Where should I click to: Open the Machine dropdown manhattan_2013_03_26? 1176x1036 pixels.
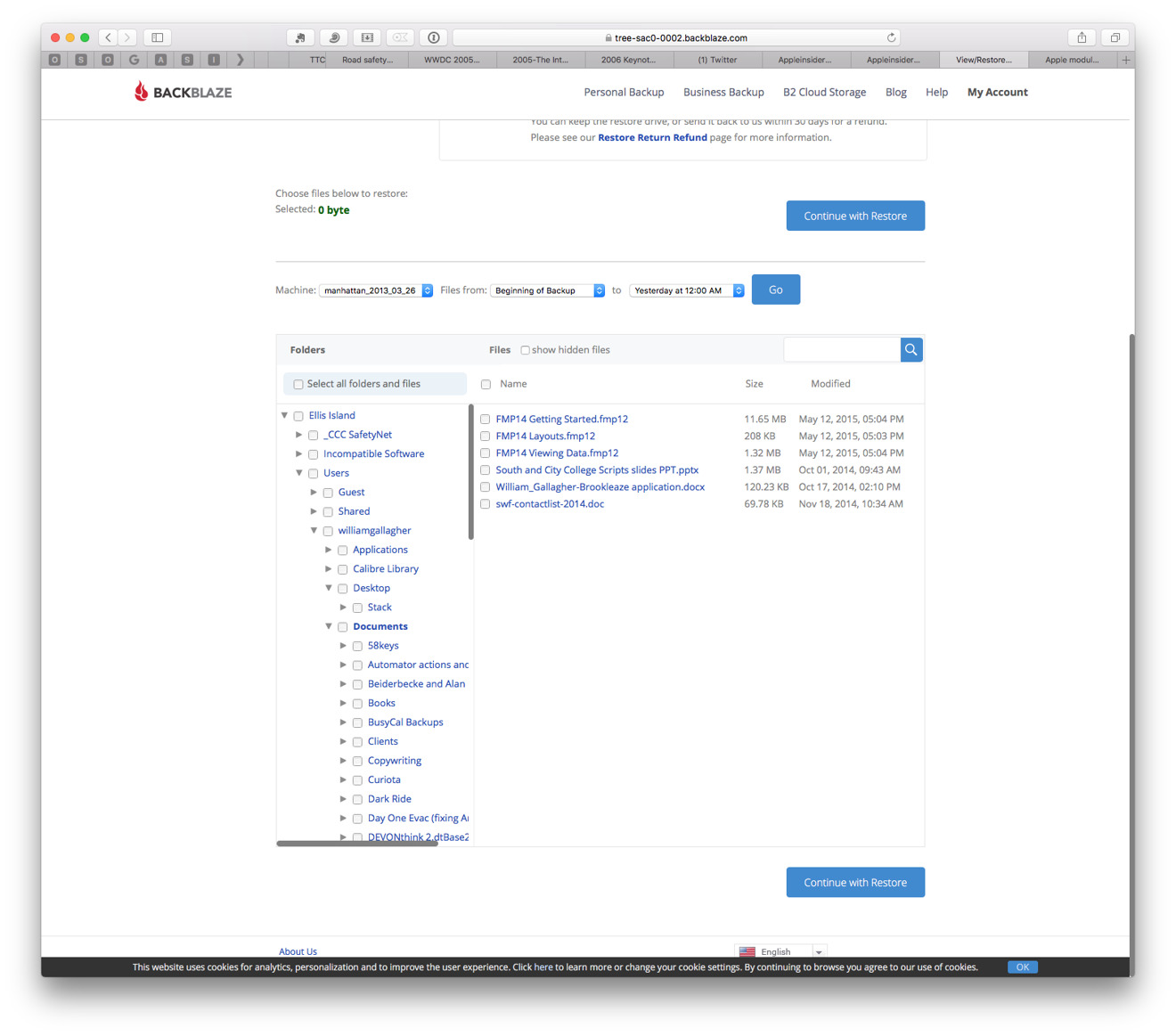click(376, 290)
